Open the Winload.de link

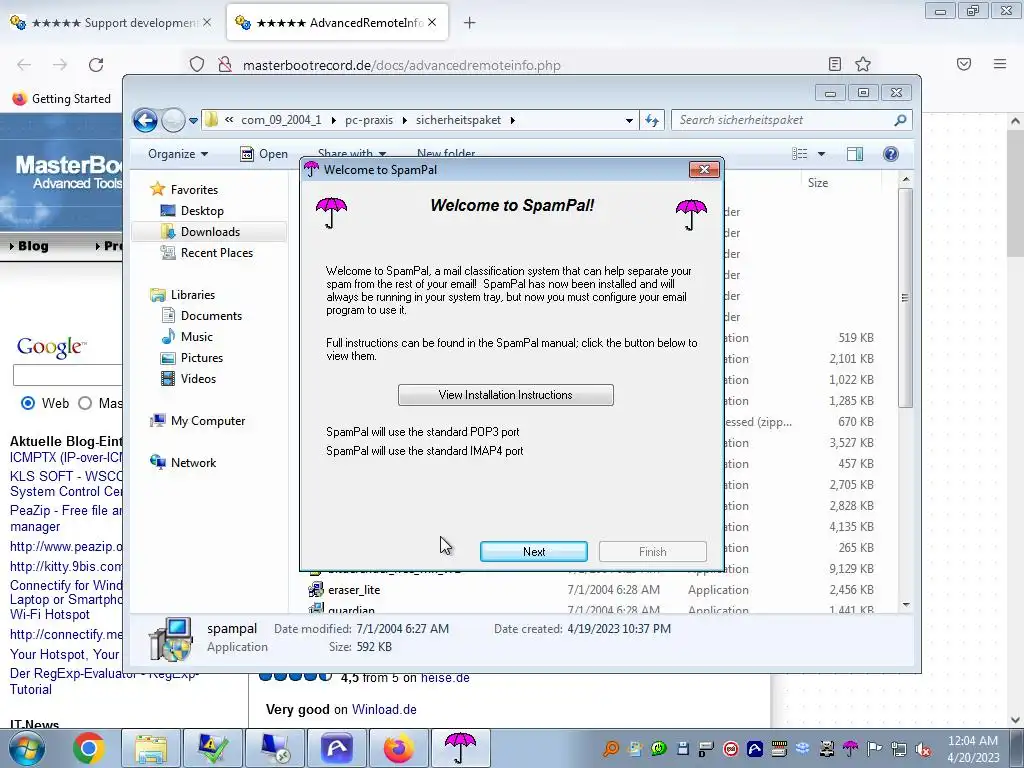[384, 709]
